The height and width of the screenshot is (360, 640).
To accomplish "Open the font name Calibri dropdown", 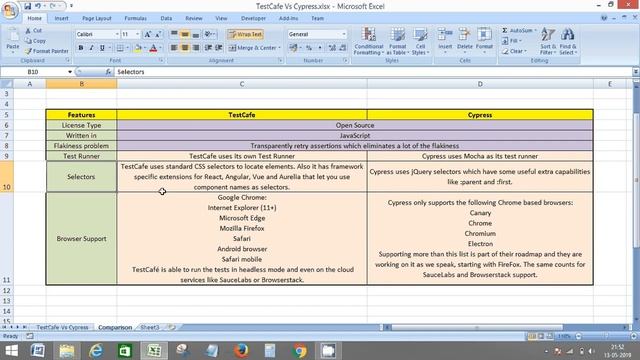I will pos(117,34).
